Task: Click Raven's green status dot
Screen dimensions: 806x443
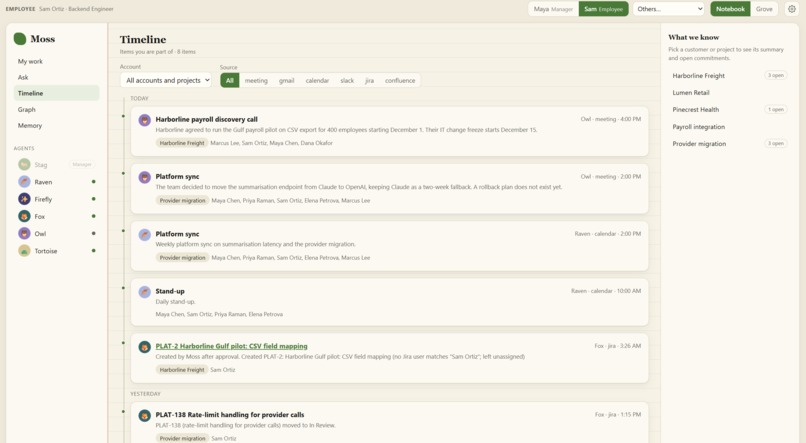Action: pos(94,181)
